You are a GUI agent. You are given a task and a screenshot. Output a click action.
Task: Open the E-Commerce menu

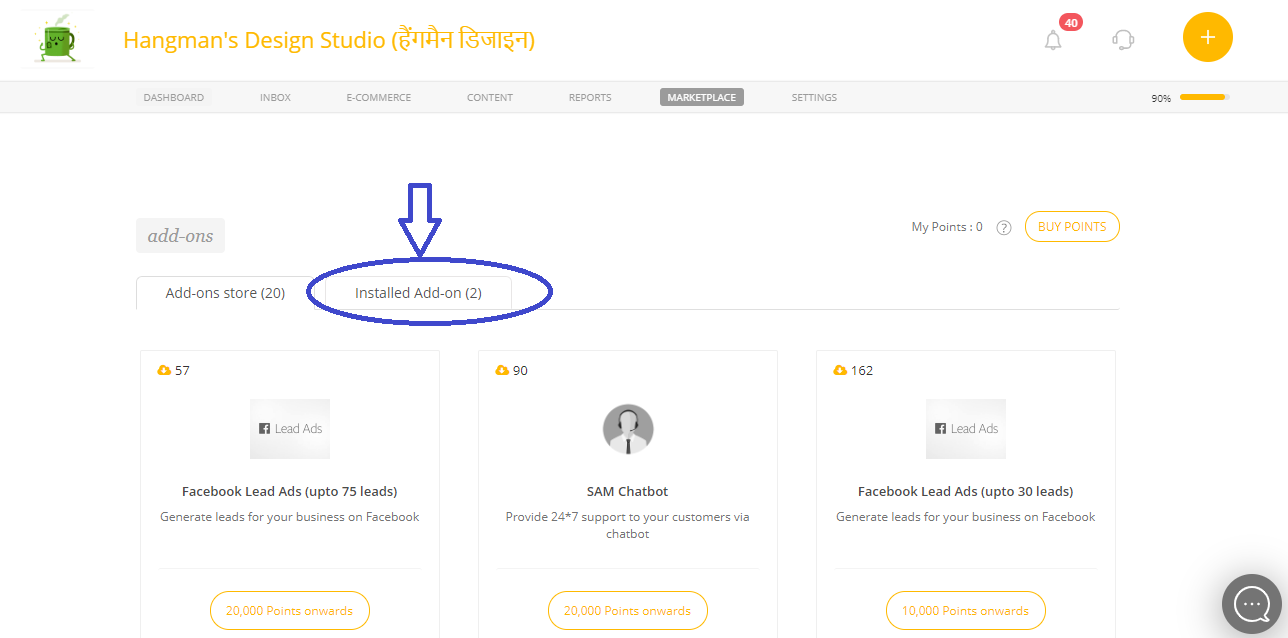click(x=379, y=97)
